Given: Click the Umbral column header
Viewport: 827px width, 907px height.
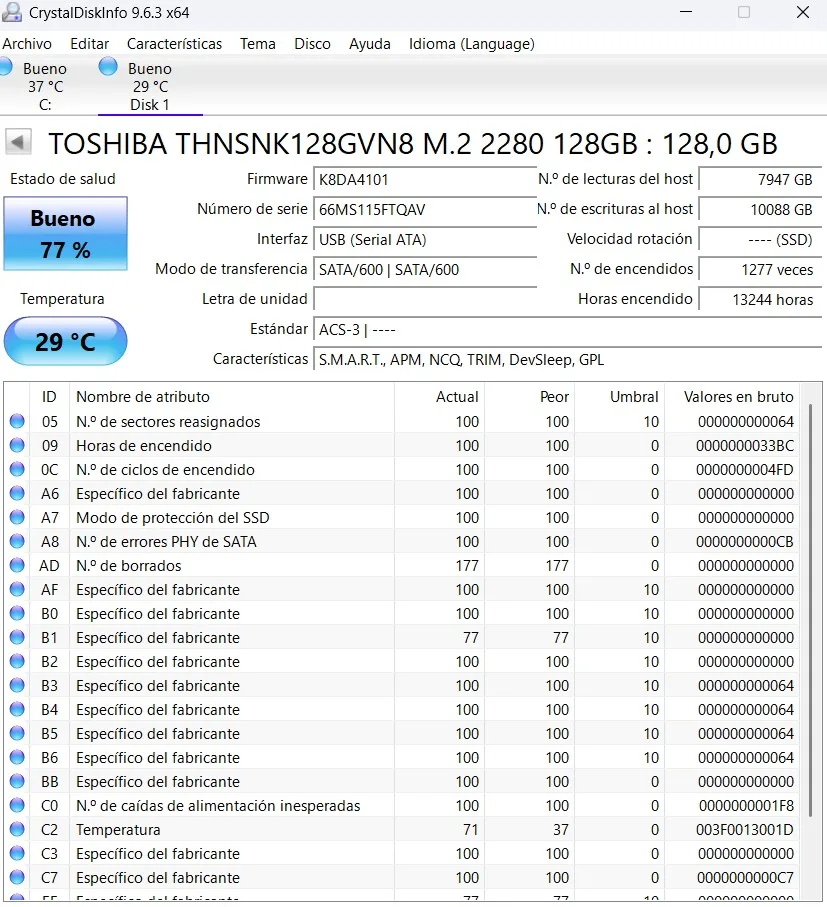Looking at the screenshot, I should (620, 397).
